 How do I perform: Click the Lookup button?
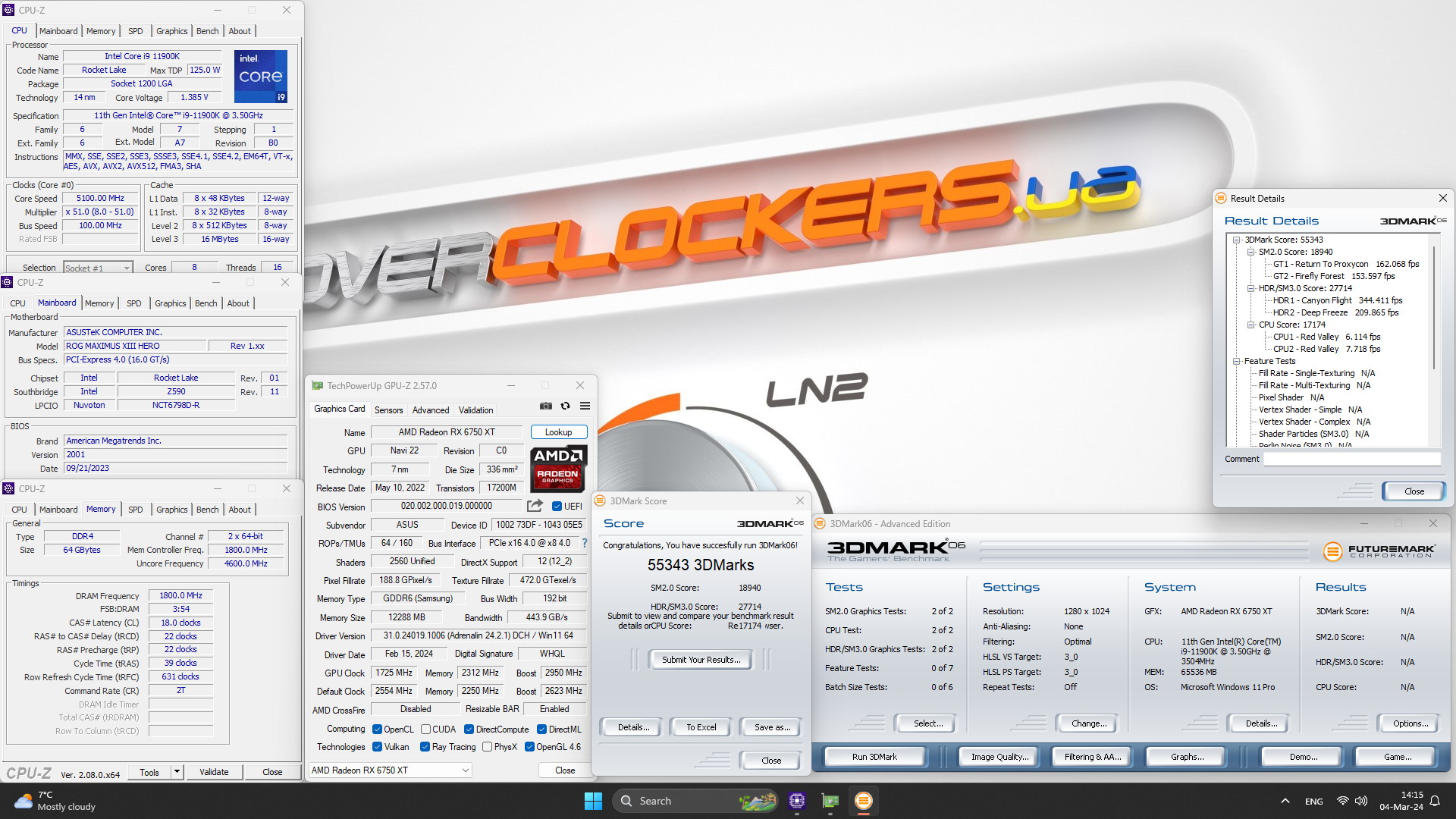click(x=559, y=432)
